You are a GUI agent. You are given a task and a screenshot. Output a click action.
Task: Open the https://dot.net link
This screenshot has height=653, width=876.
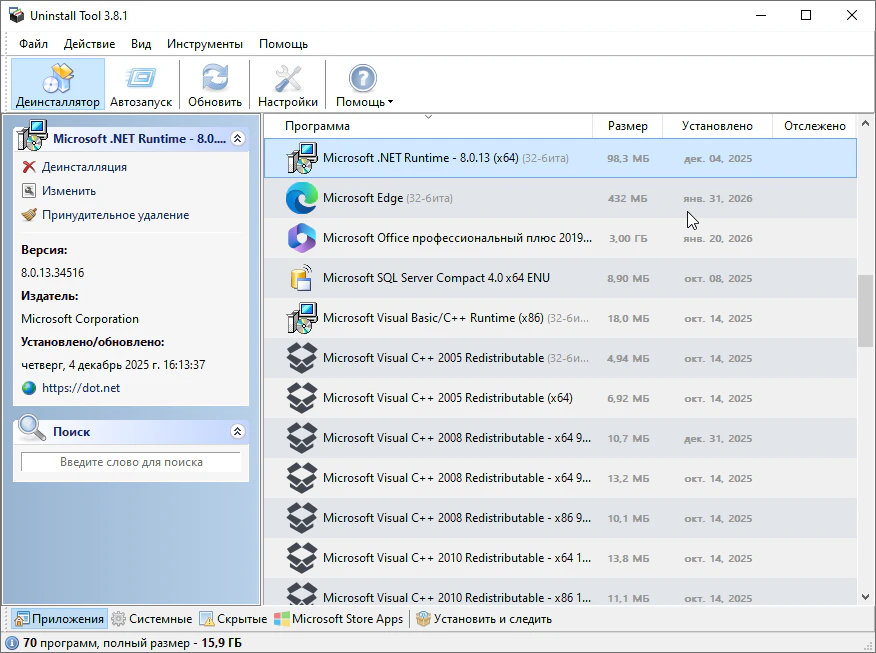click(x=83, y=388)
